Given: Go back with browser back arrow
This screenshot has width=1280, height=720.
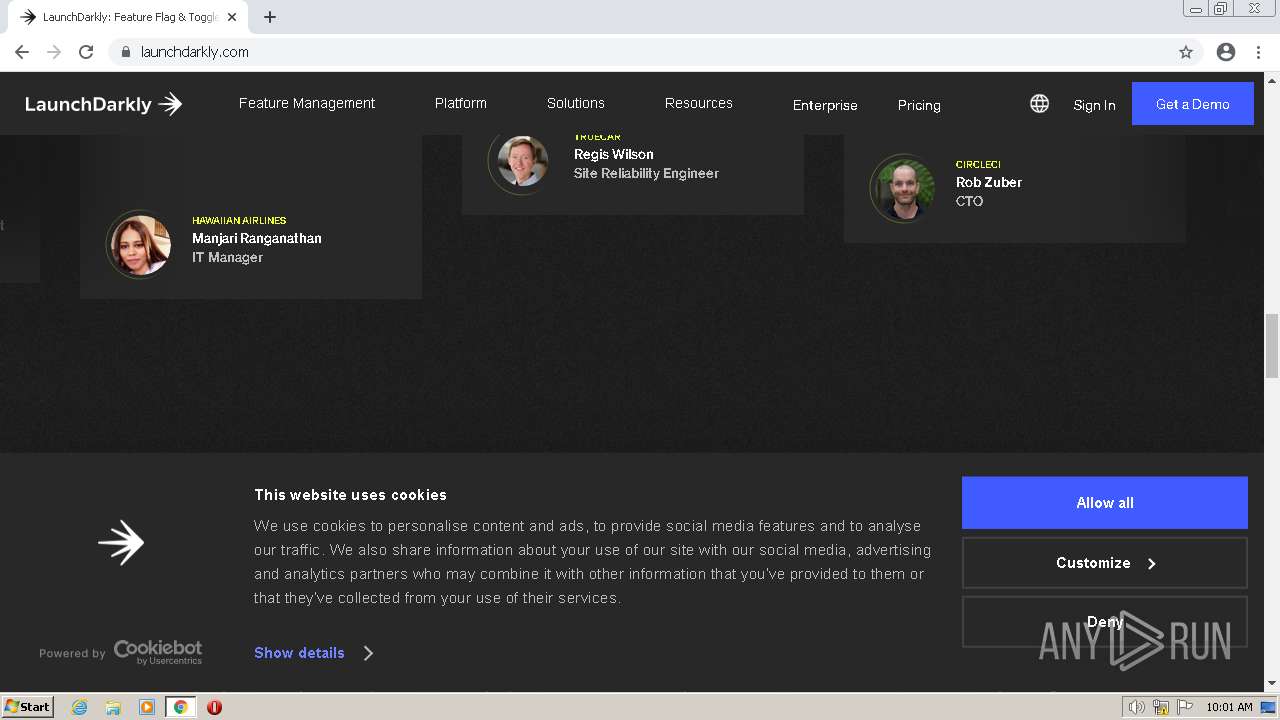Looking at the screenshot, I should tap(22, 52).
